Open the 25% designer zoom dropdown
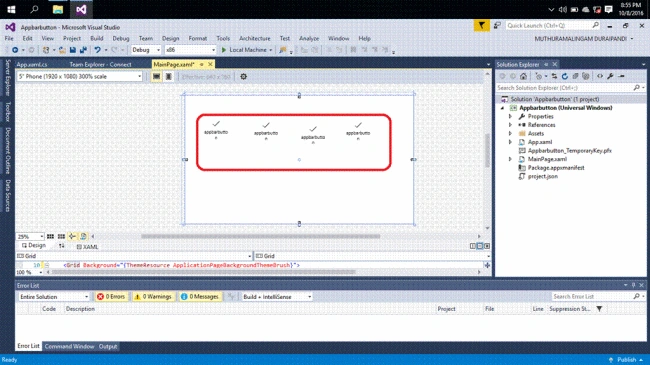The height and width of the screenshot is (365, 650). pyautogui.click(x=30, y=236)
